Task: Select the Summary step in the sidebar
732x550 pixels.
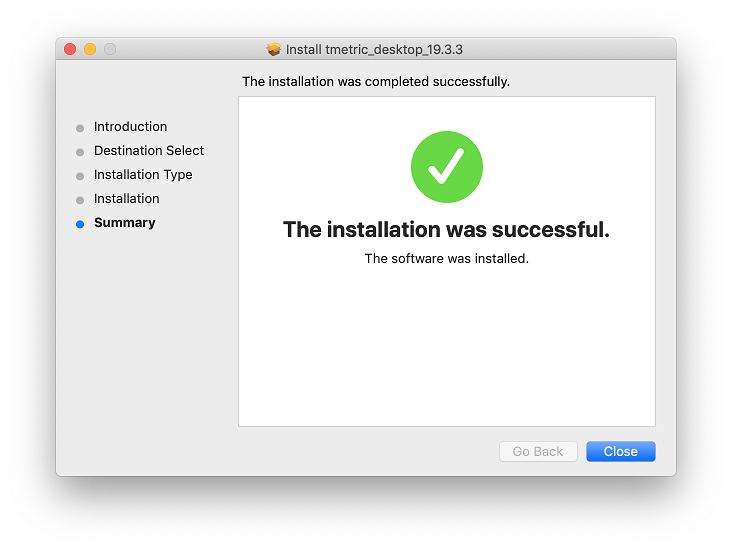Action: click(x=125, y=223)
